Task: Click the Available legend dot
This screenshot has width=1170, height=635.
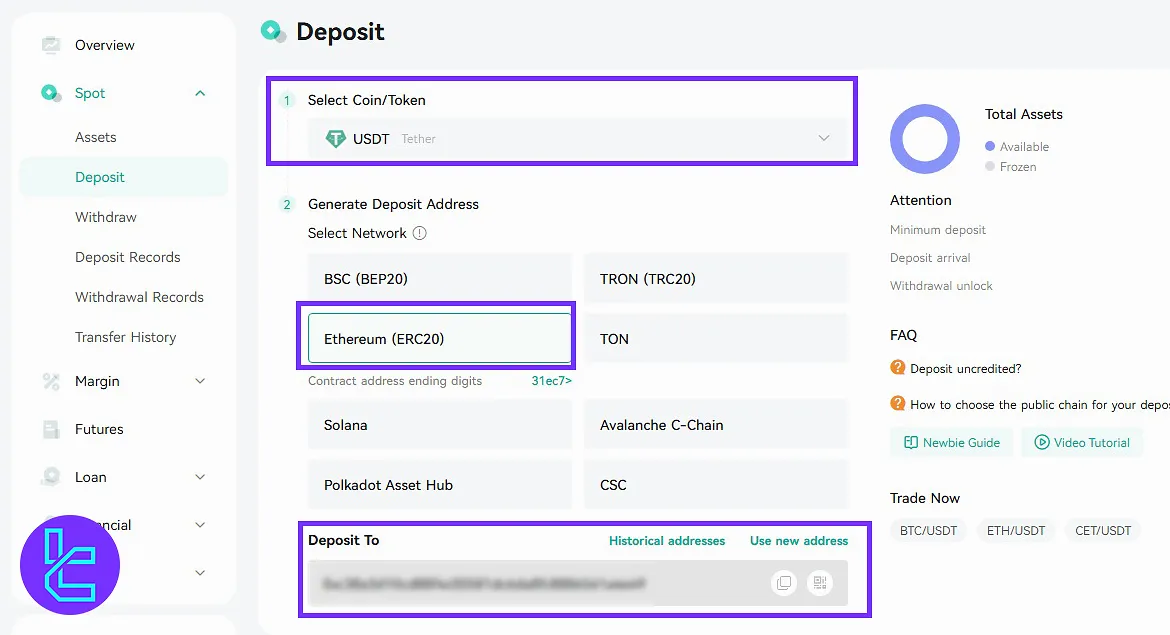Action: tap(990, 146)
